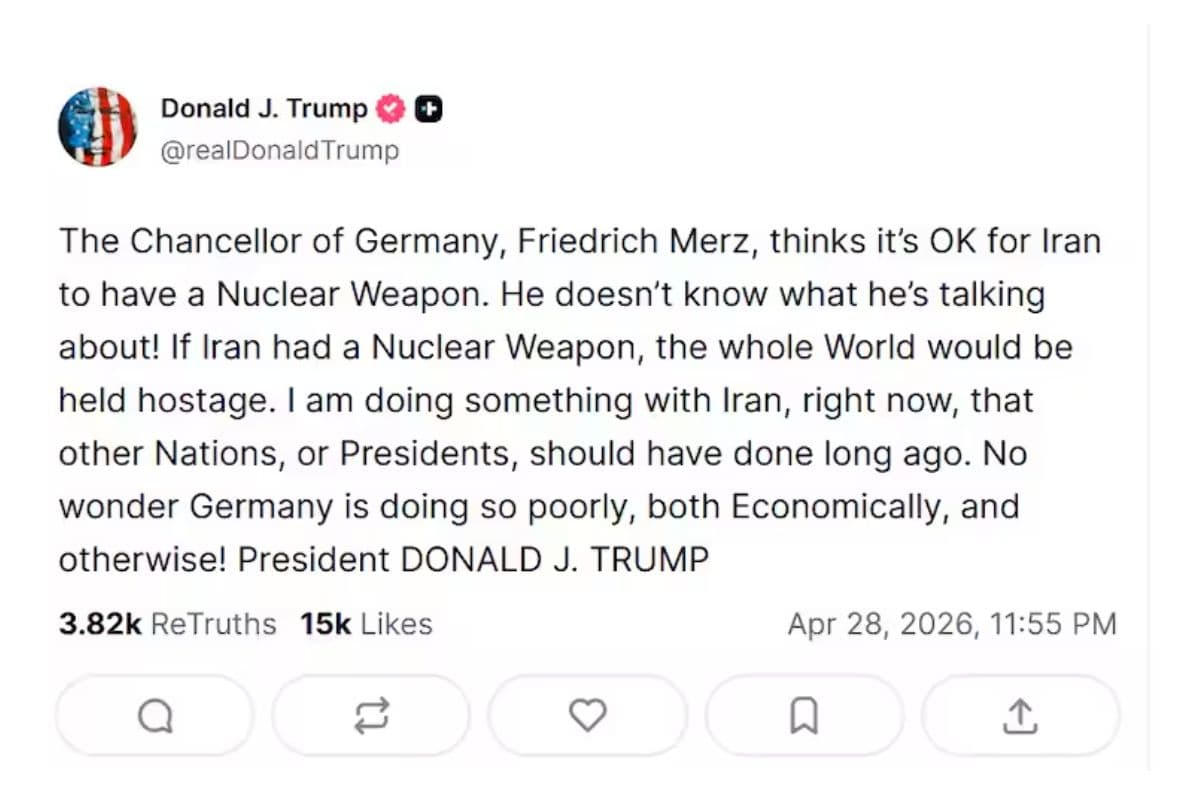Click the pink verified checkmark badge
1200x800 pixels.
391,109
